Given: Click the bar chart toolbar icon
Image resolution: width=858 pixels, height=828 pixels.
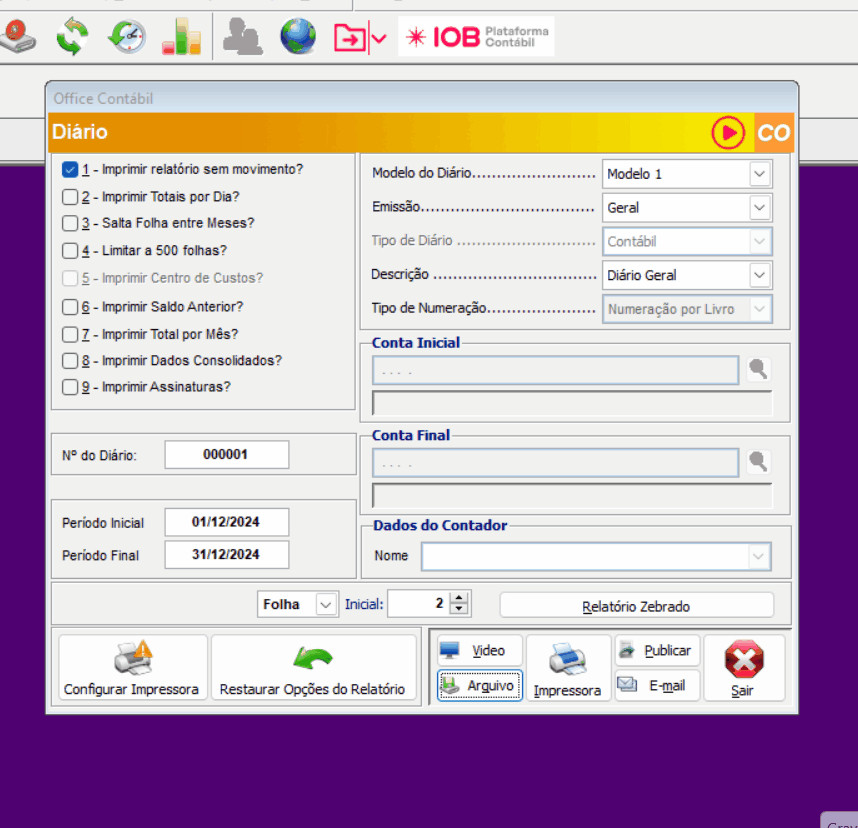Looking at the screenshot, I should [x=181, y=37].
